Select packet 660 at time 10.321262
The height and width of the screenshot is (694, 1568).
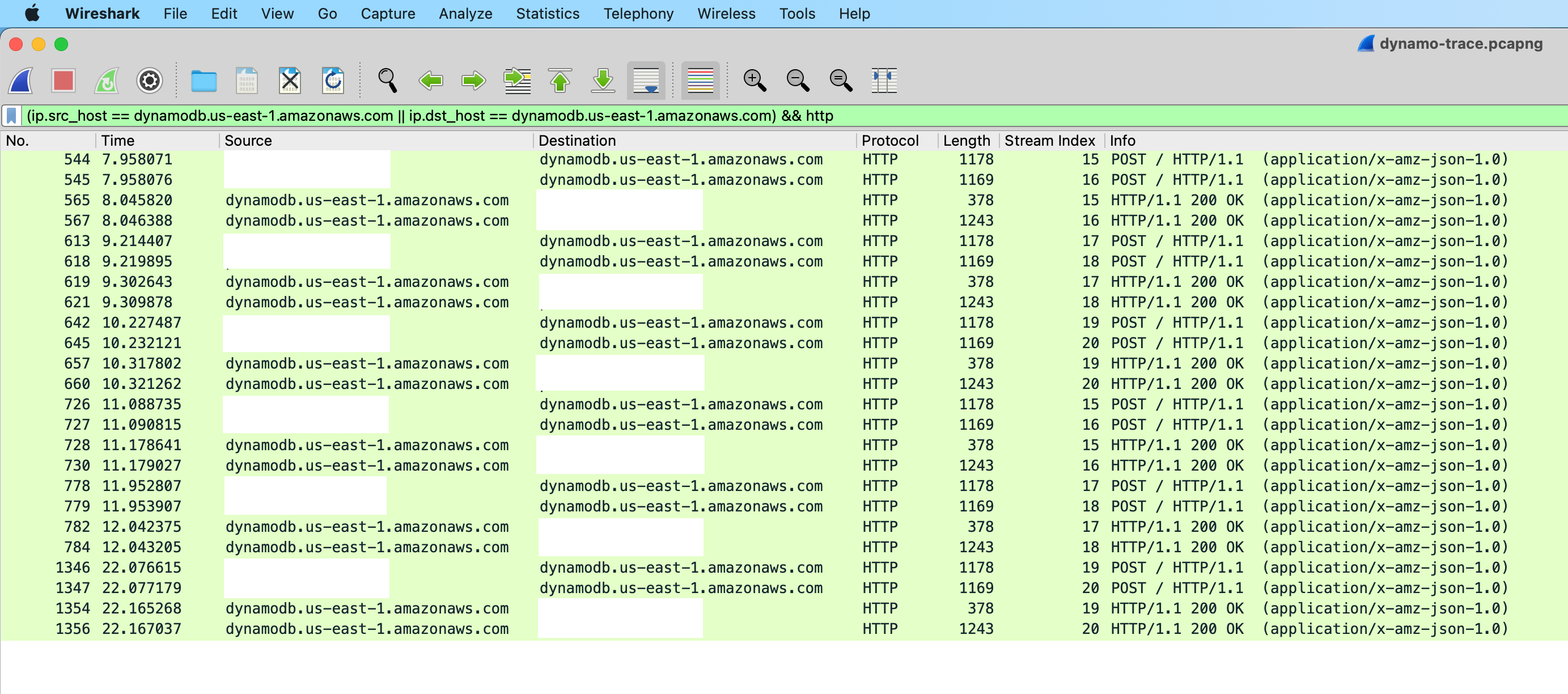pos(784,384)
